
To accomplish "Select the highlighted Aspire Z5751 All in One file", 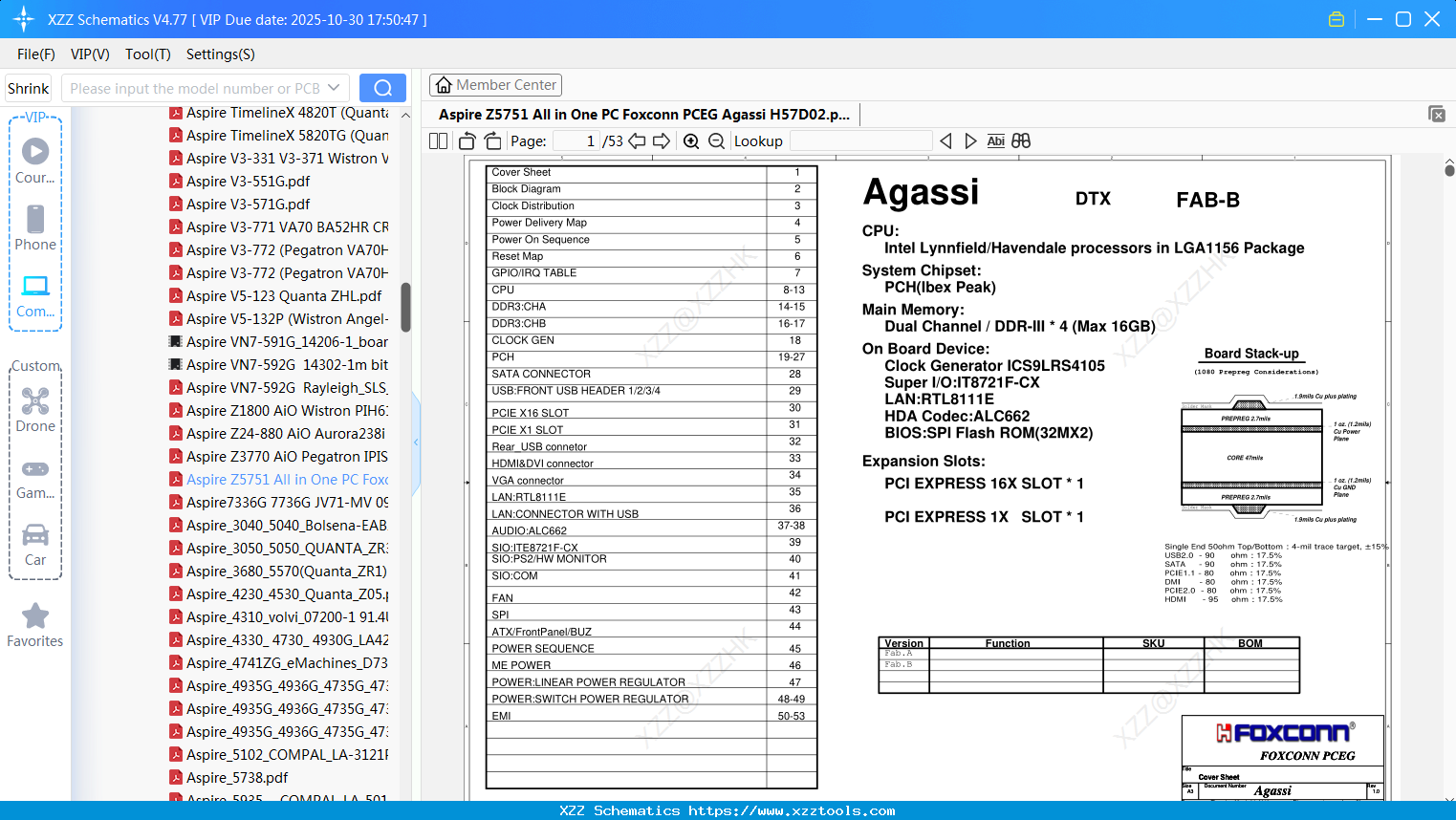I will click(279, 480).
